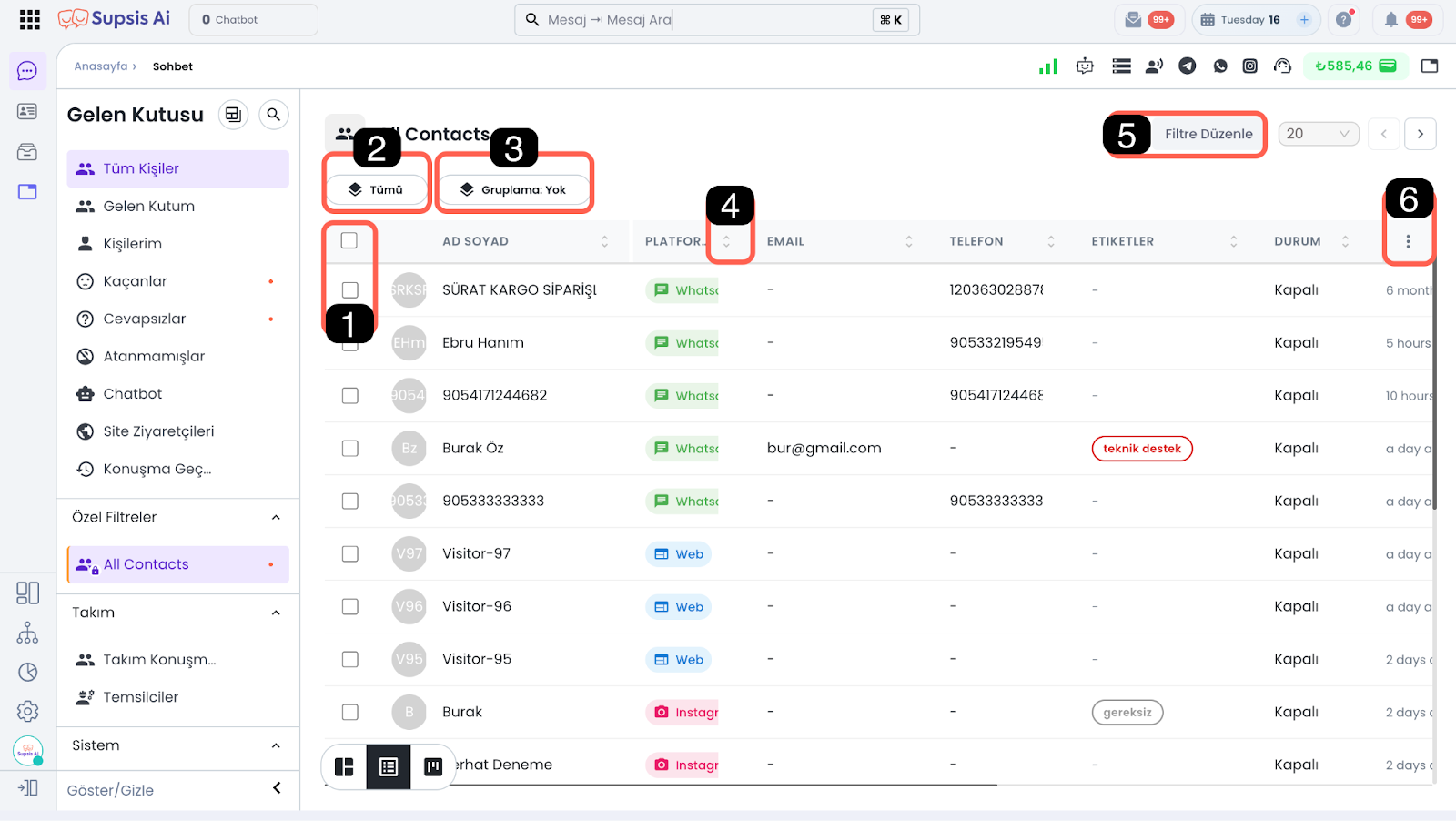Open the settings gear in left sidebar
The image size is (1456, 821).
pos(27,711)
